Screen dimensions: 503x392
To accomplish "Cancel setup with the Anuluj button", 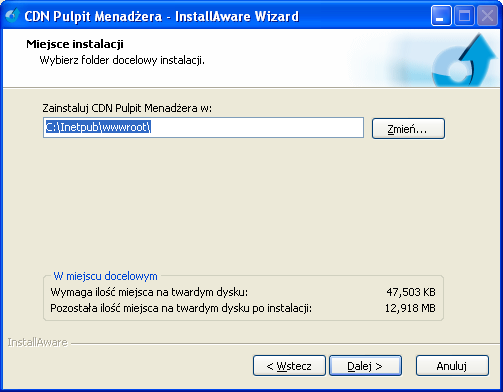I will [452, 366].
